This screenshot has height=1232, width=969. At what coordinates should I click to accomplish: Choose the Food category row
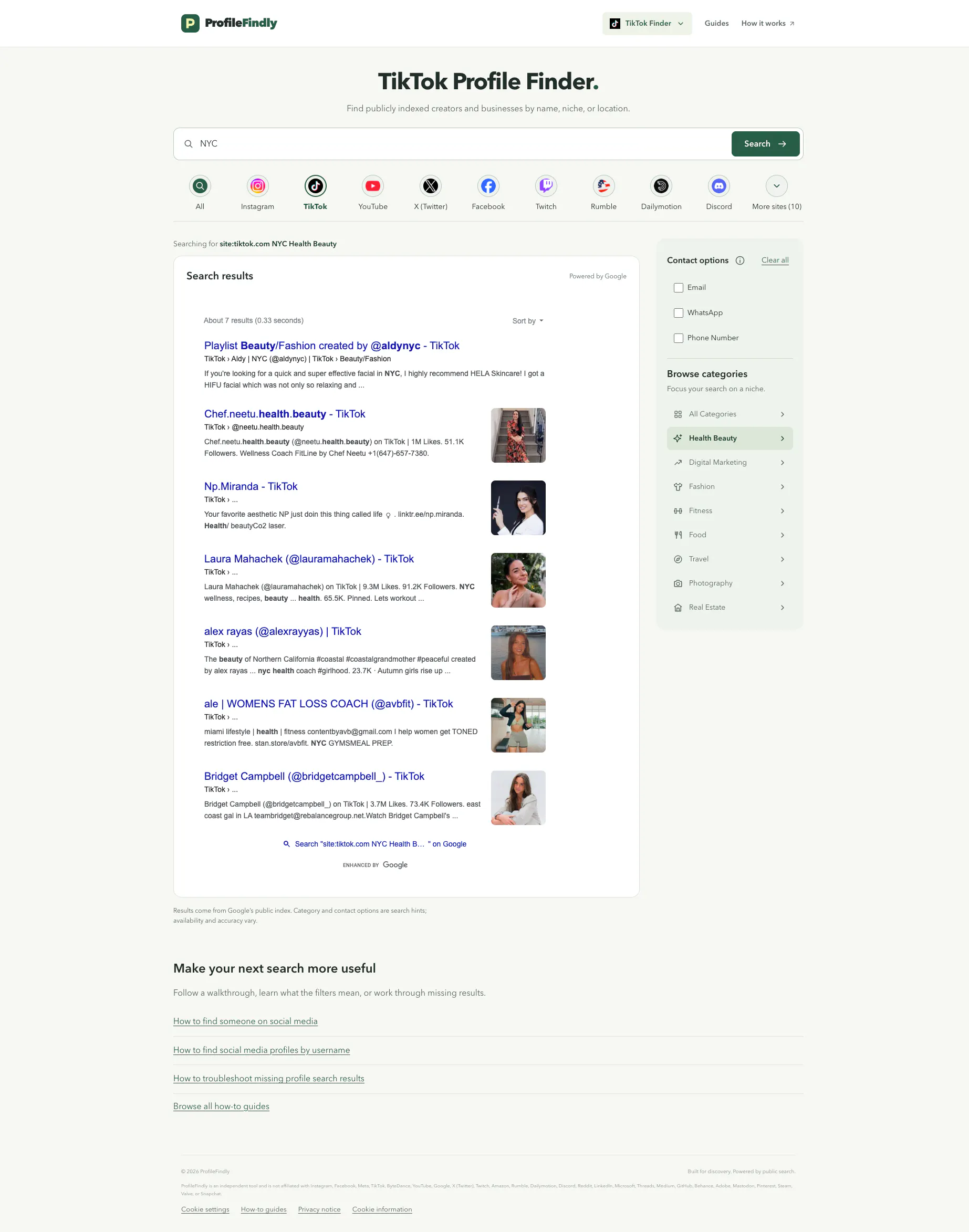point(730,535)
